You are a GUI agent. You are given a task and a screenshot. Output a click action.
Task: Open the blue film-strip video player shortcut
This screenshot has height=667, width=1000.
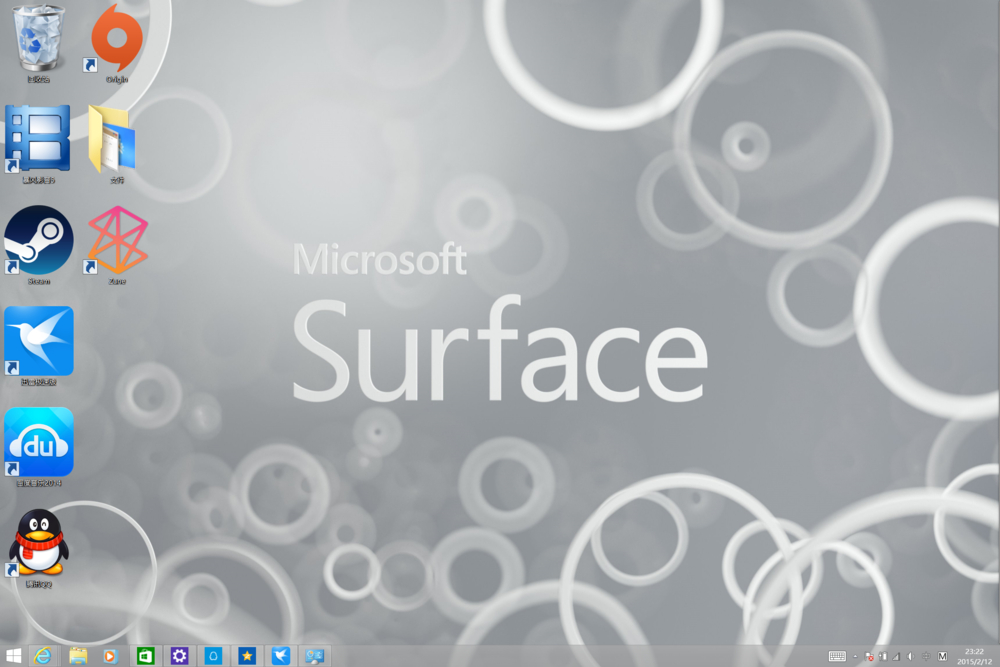click(38, 144)
